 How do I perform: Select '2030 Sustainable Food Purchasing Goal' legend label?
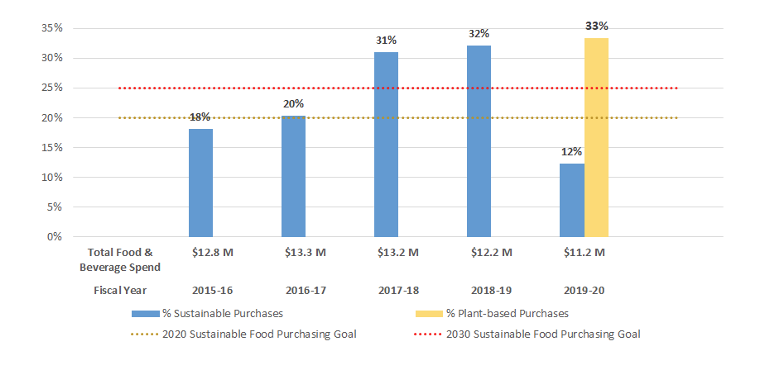[543, 335]
